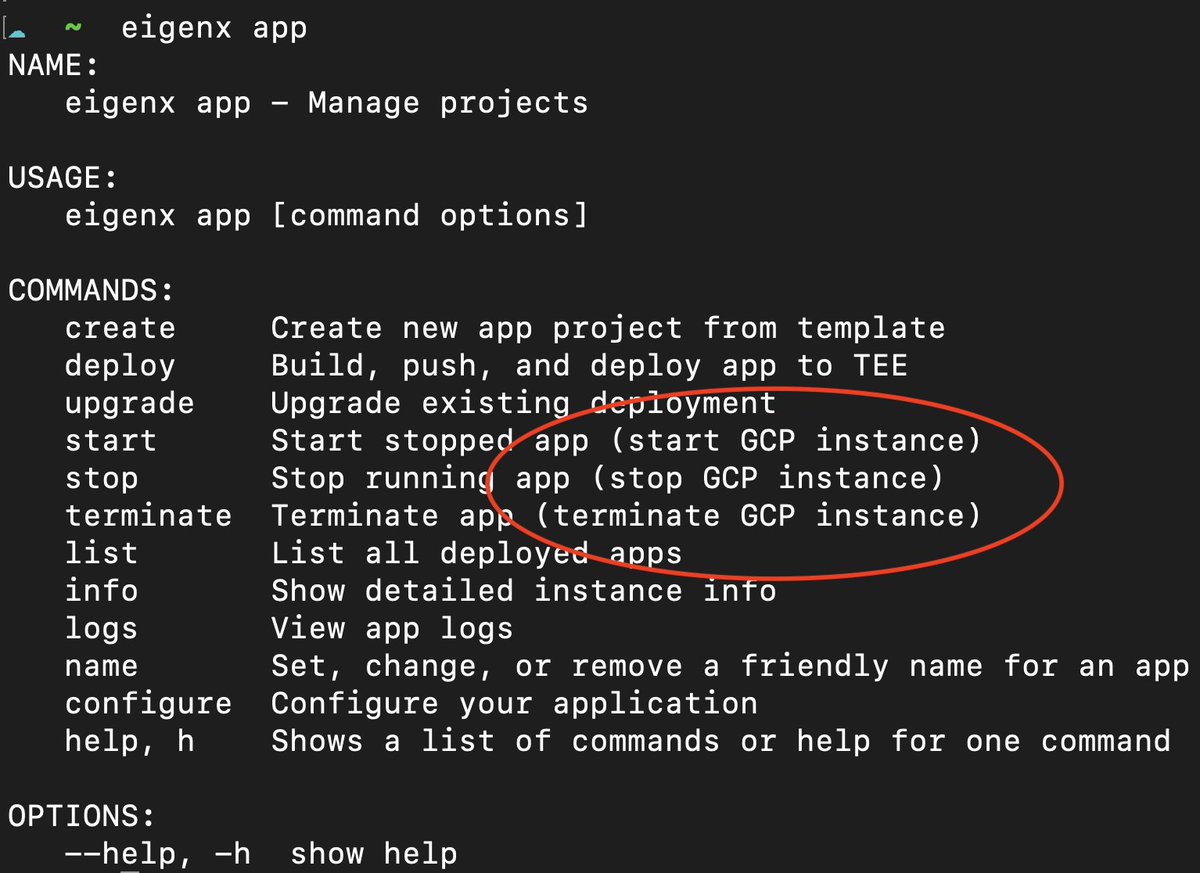The width and height of the screenshot is (1200, 873).
Task: Select the 'OPTIONS:' heading
Action: [x=82, y=816]
